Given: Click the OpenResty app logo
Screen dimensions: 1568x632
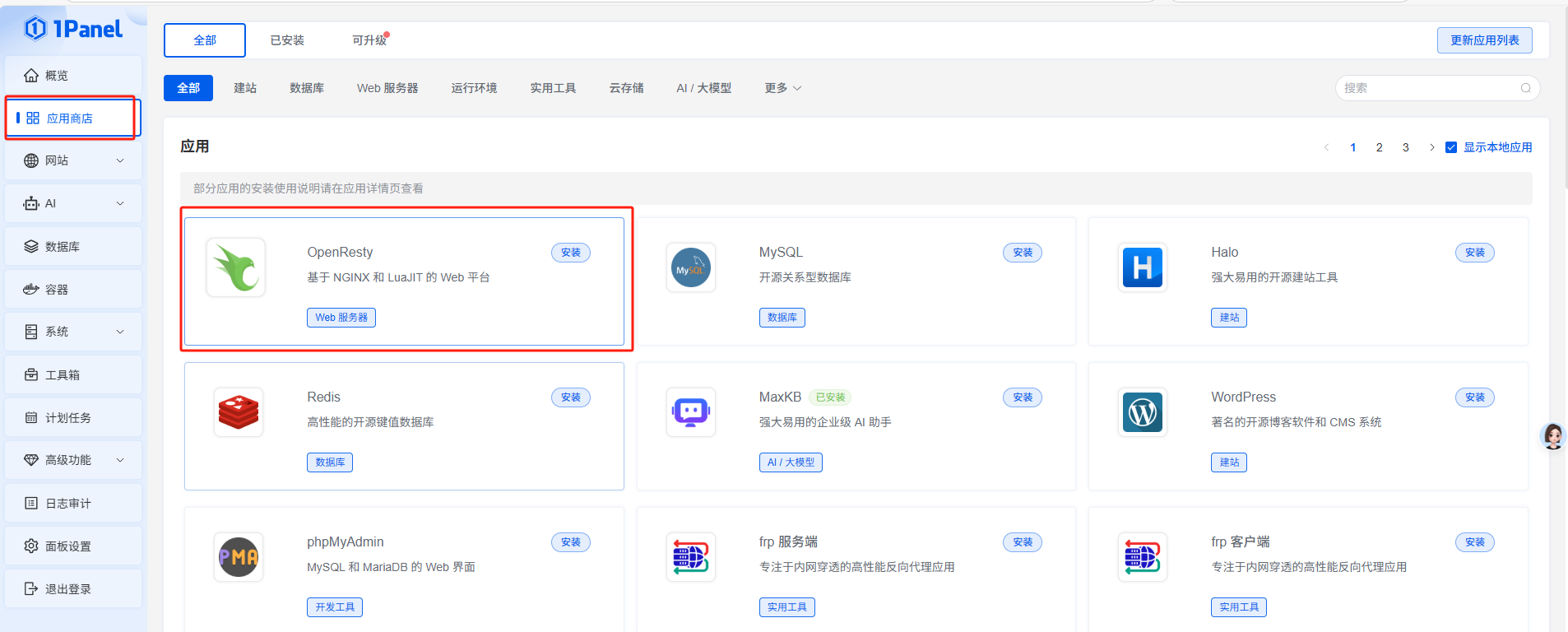Looking at the screenshot, I should (236, 267).
